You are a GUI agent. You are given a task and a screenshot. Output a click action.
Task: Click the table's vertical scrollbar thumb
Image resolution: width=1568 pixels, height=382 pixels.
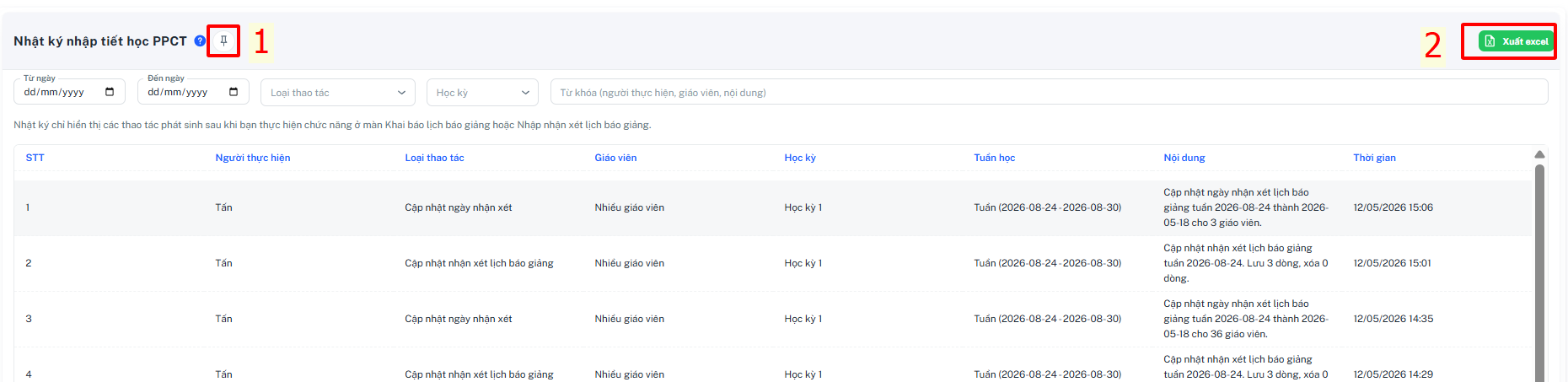pyautogui.click(x=1539, y=272)
